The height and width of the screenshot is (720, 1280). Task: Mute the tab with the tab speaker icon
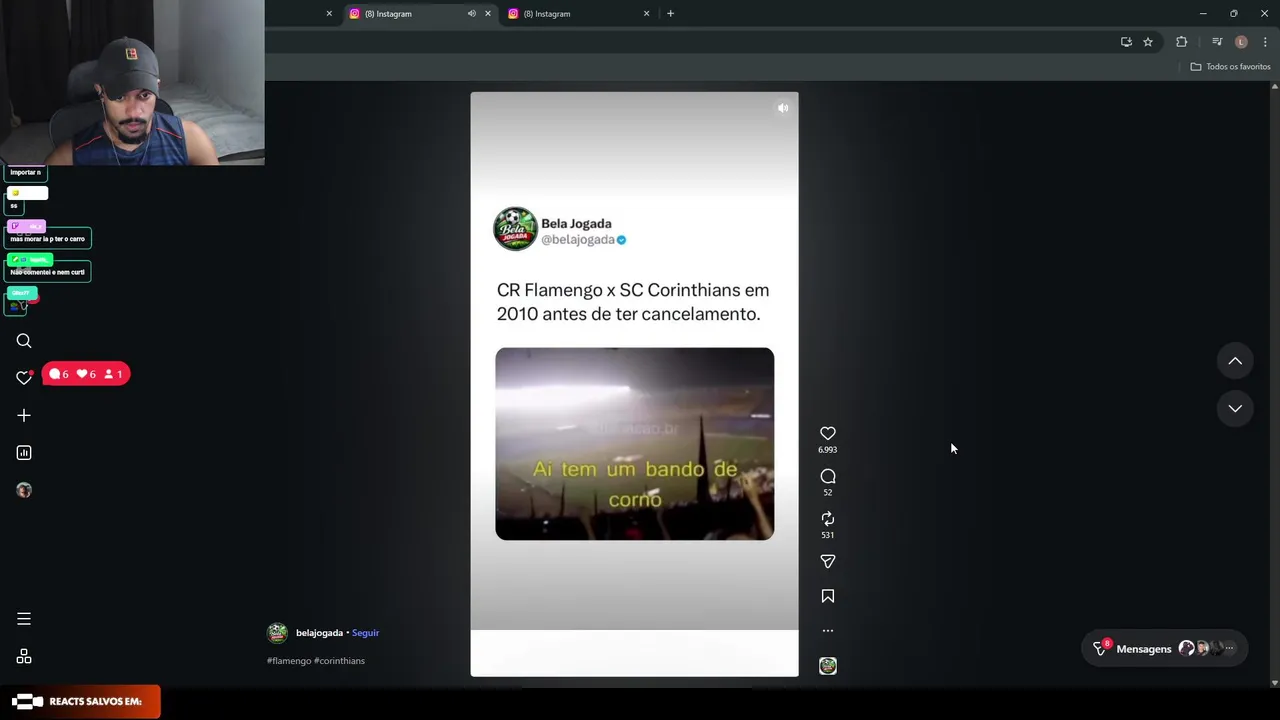coord(472,14)
